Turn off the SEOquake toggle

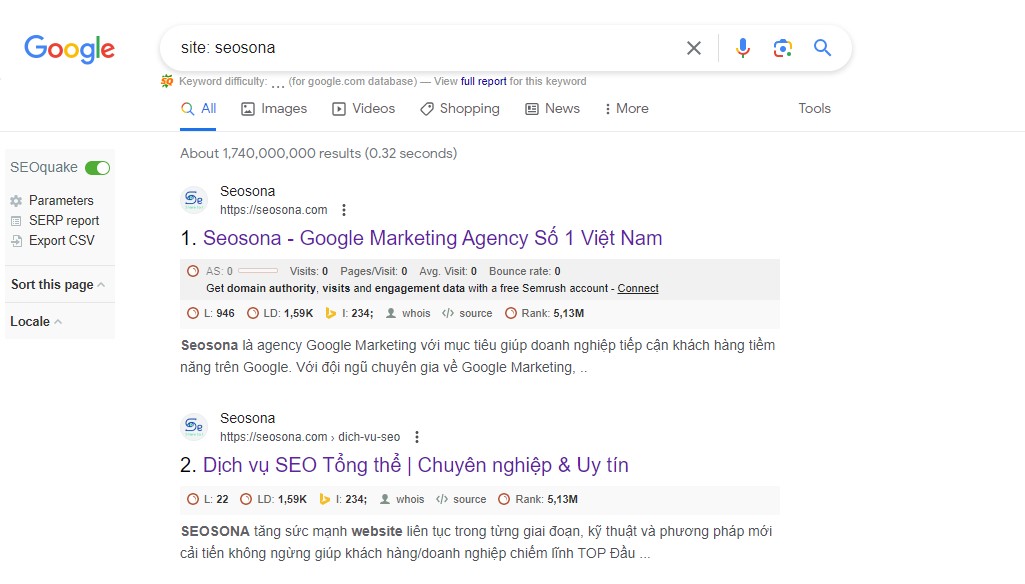pos(97,168)
